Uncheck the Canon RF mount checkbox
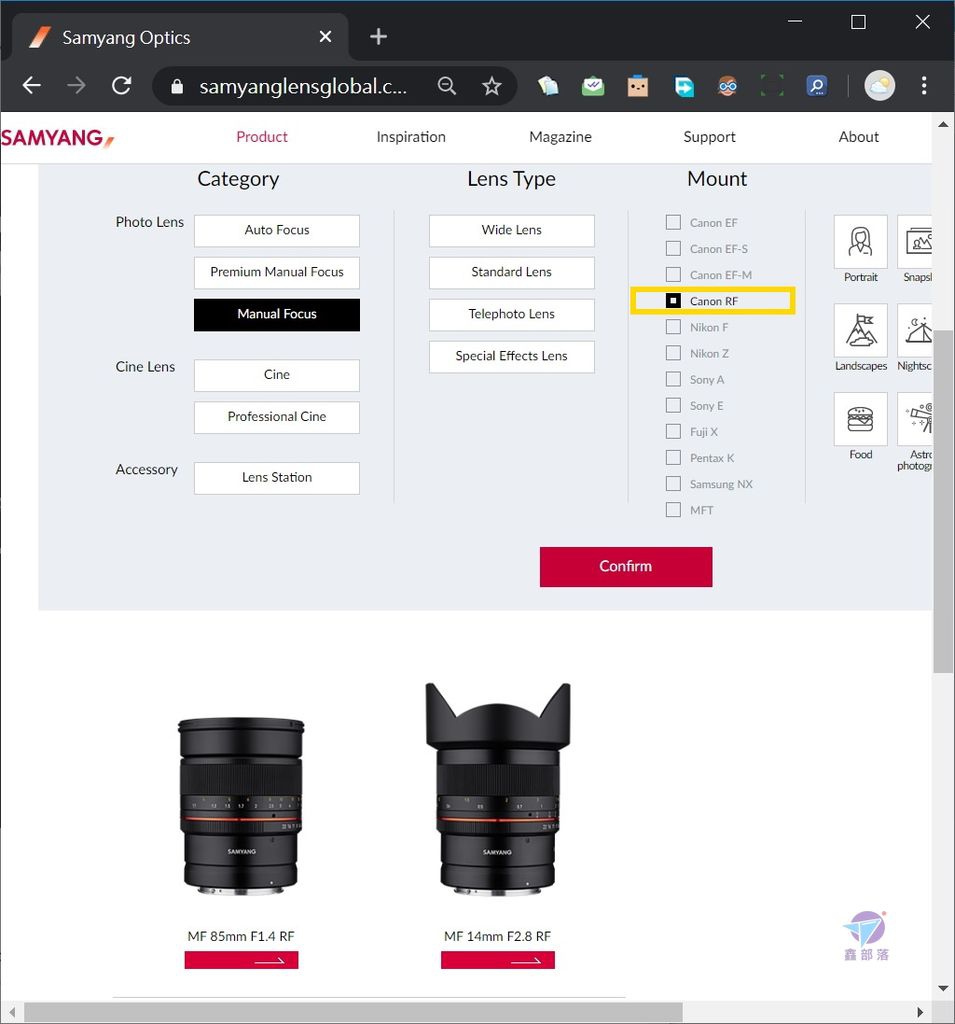Viewport: 955px width, 1024px height. tap(673, 301)
